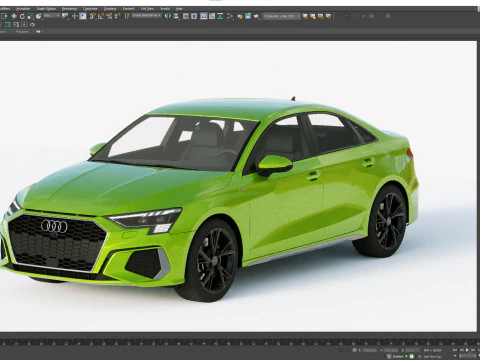Viewport: 480px width, 360px height.
Task: Click first icon after render preset dropdown
Action: [x=305, y=16]
